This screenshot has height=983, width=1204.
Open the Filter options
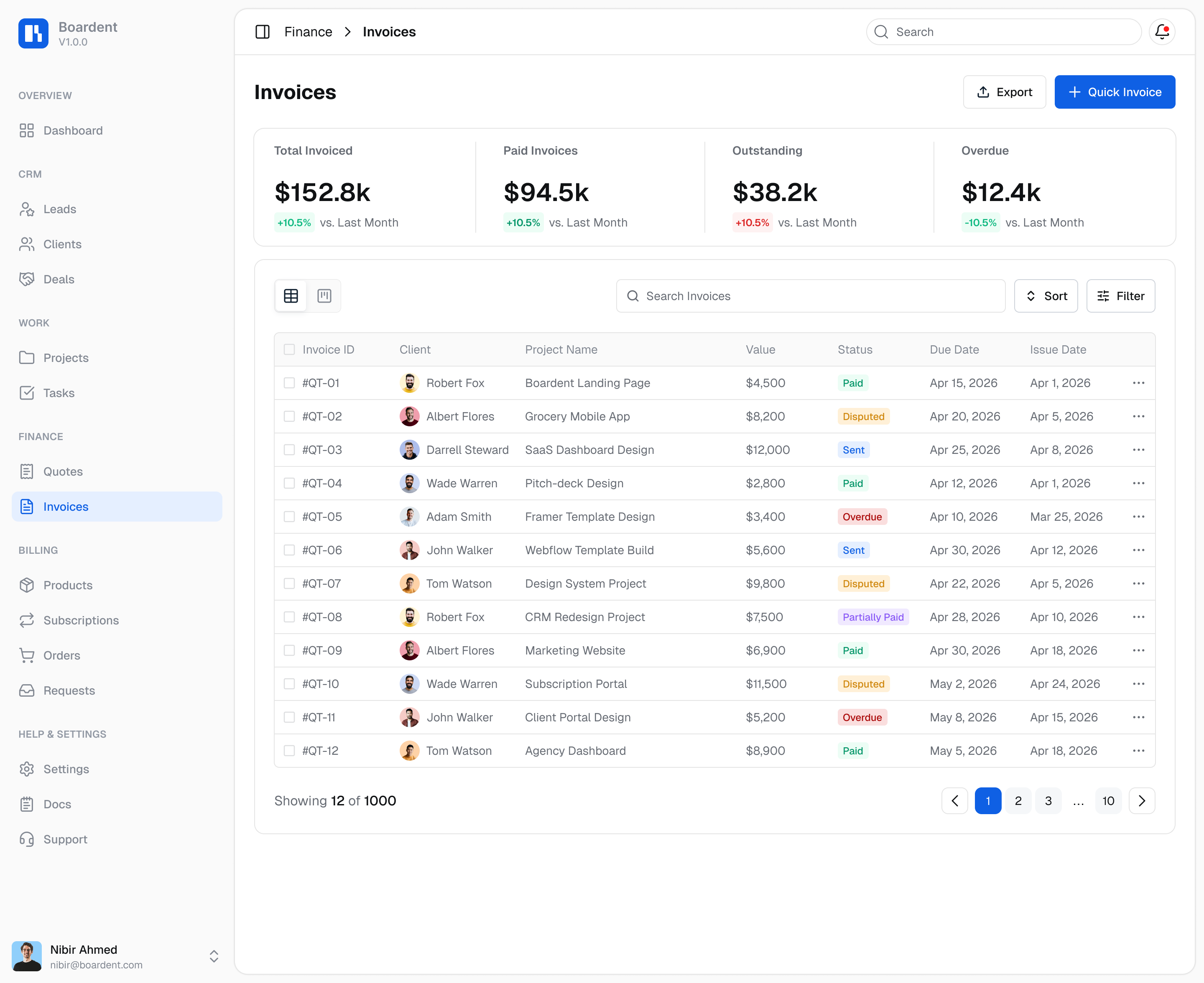(x=1120, y=295)
